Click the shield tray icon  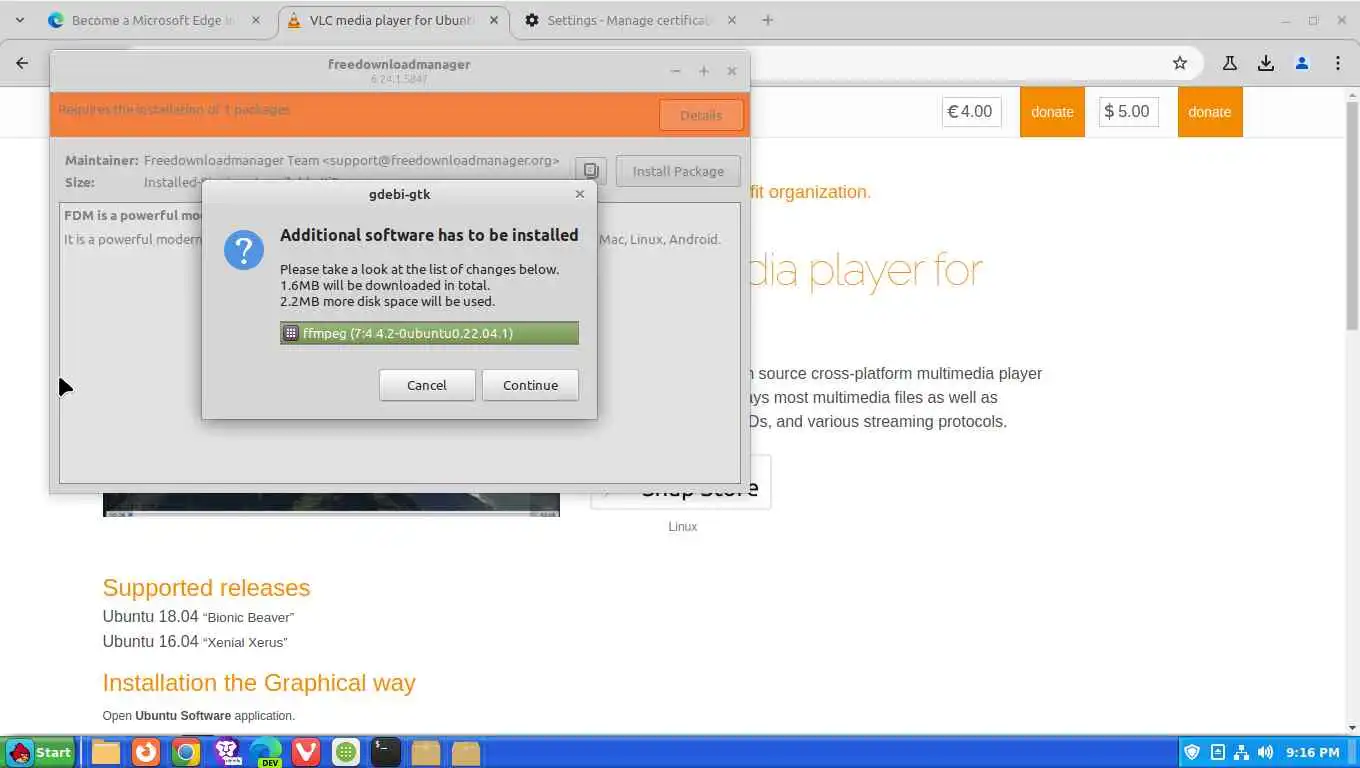(x=1192, y=752)
